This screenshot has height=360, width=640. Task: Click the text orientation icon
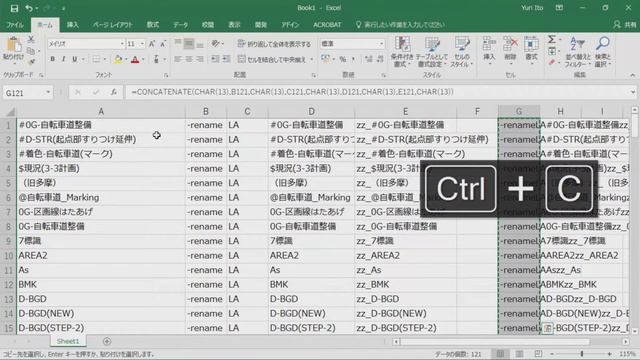point(216,44)
